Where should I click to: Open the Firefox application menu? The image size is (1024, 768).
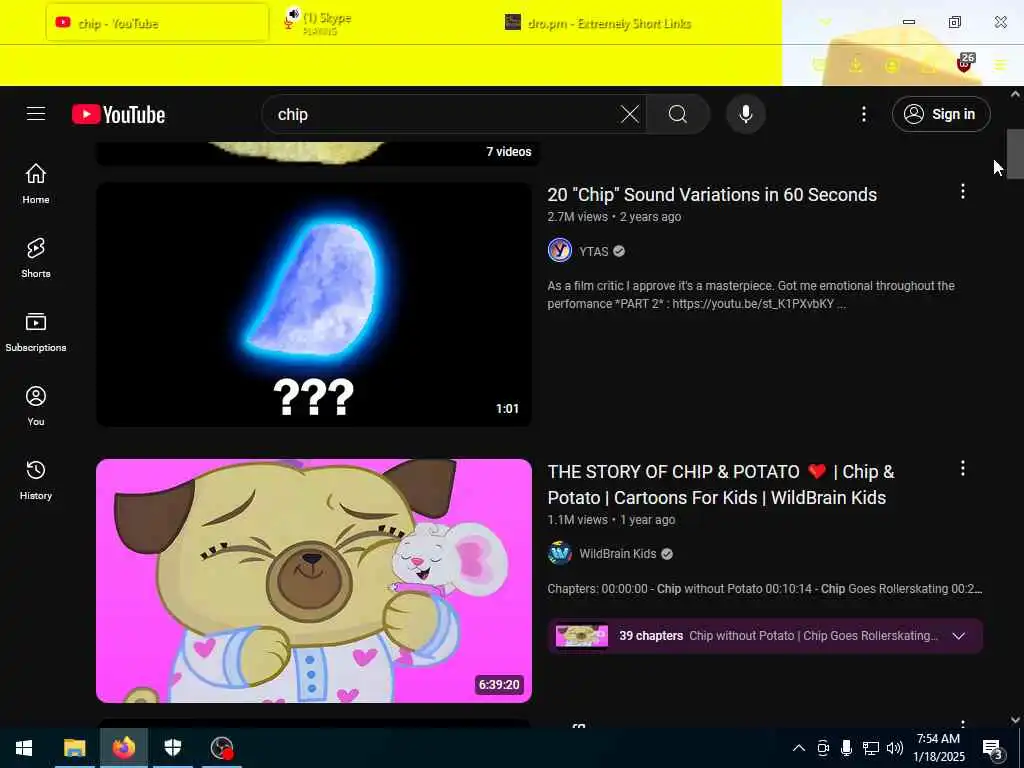[x=1000, y=65]
